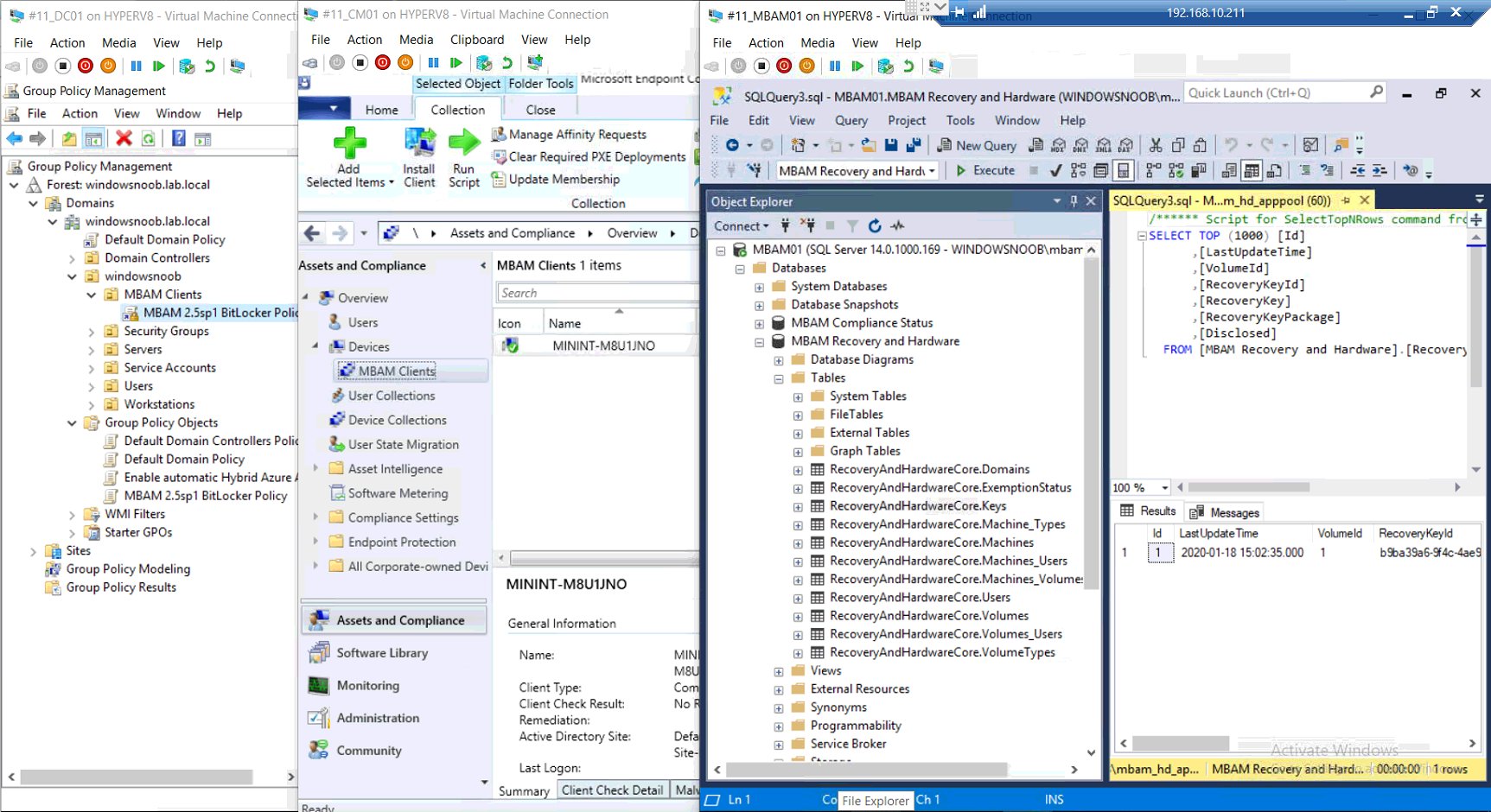Click Ctrl+Alt+Delete icon in DC01 window
Image resolution: width=1491 pixels, height=812 pixels.
13,66
